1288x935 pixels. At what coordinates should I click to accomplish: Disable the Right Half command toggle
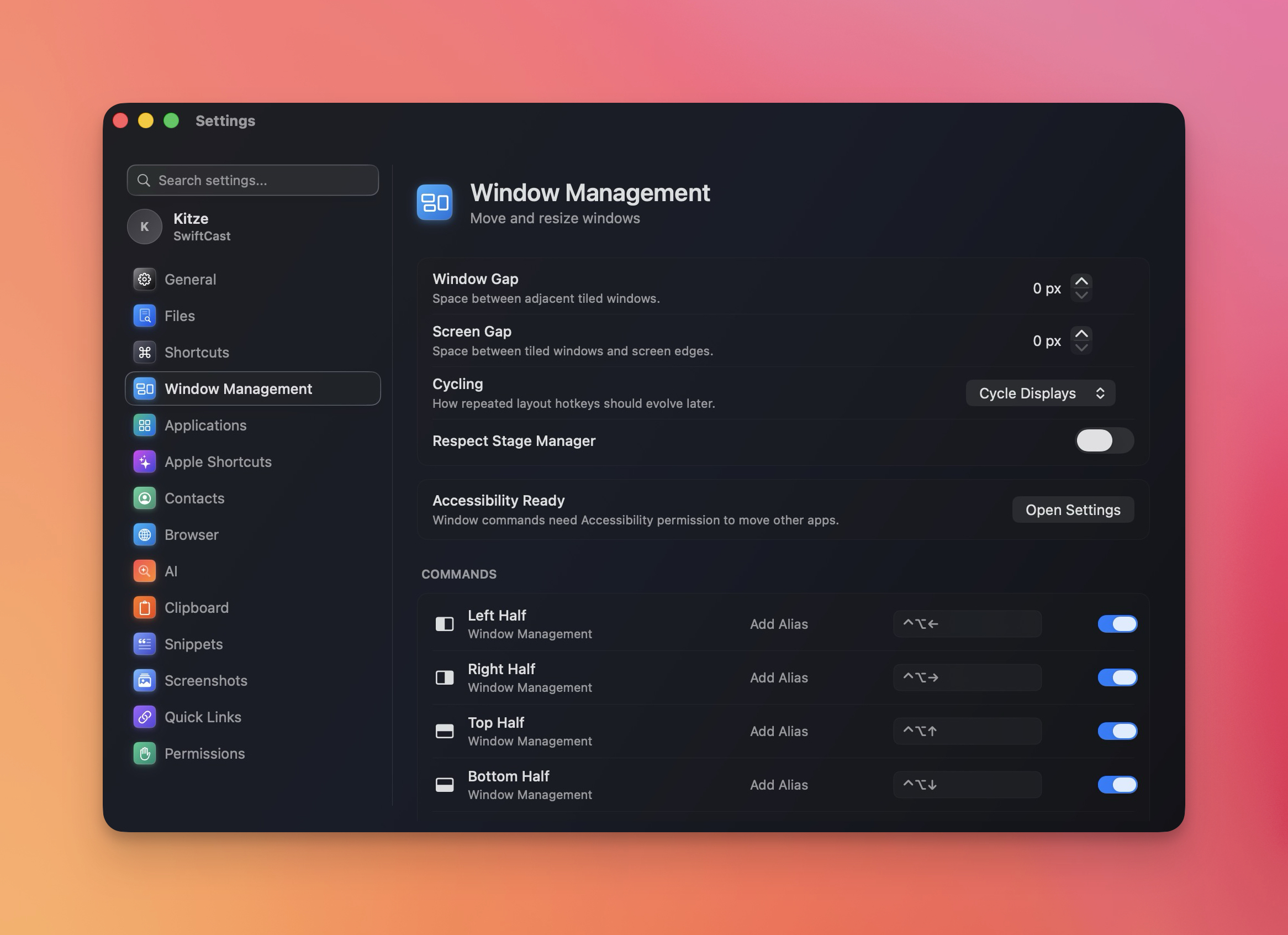click(1117, 677)
